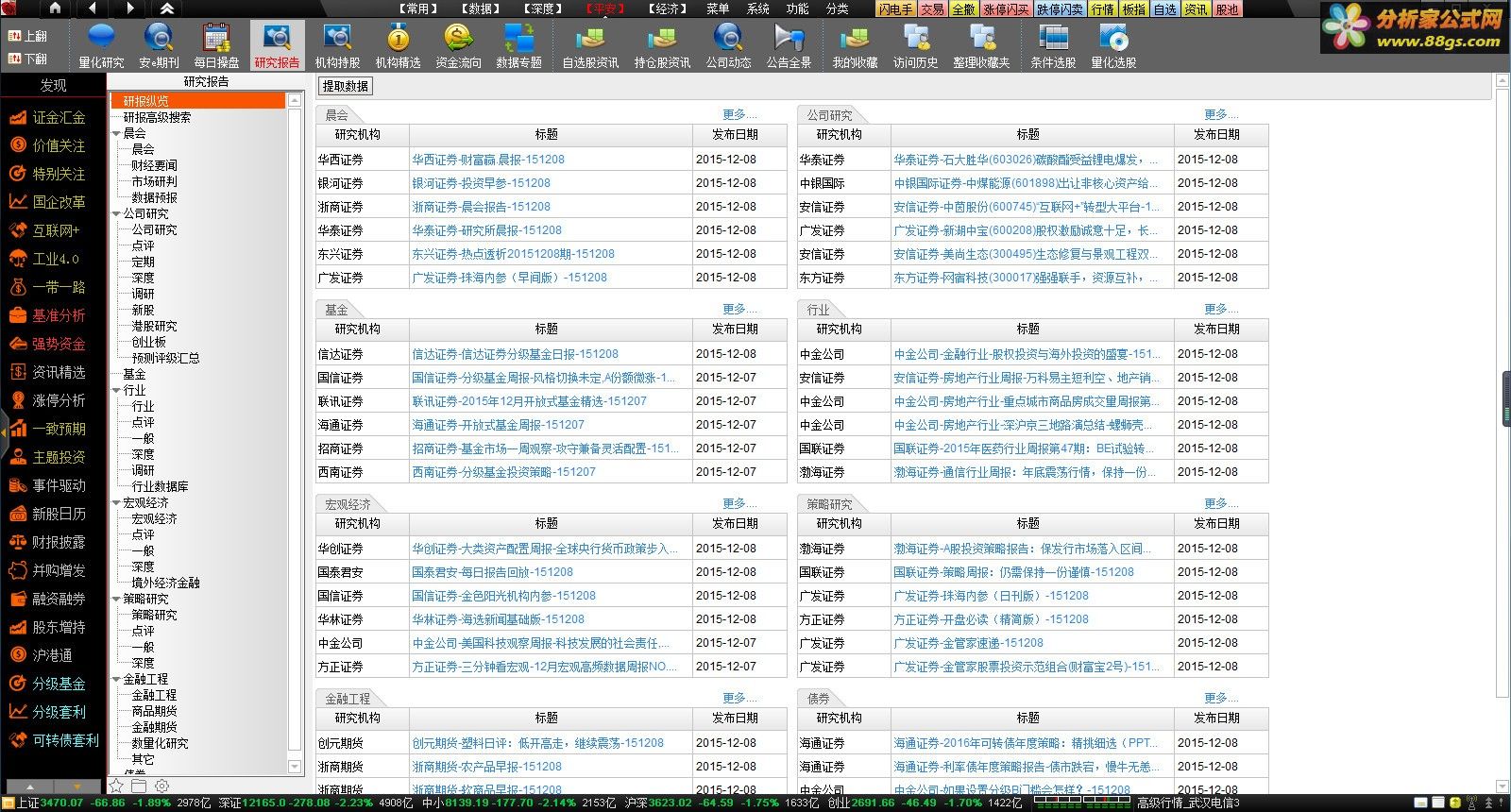
Task: Click the 上翻 page-up button
Action: [27, 36]
